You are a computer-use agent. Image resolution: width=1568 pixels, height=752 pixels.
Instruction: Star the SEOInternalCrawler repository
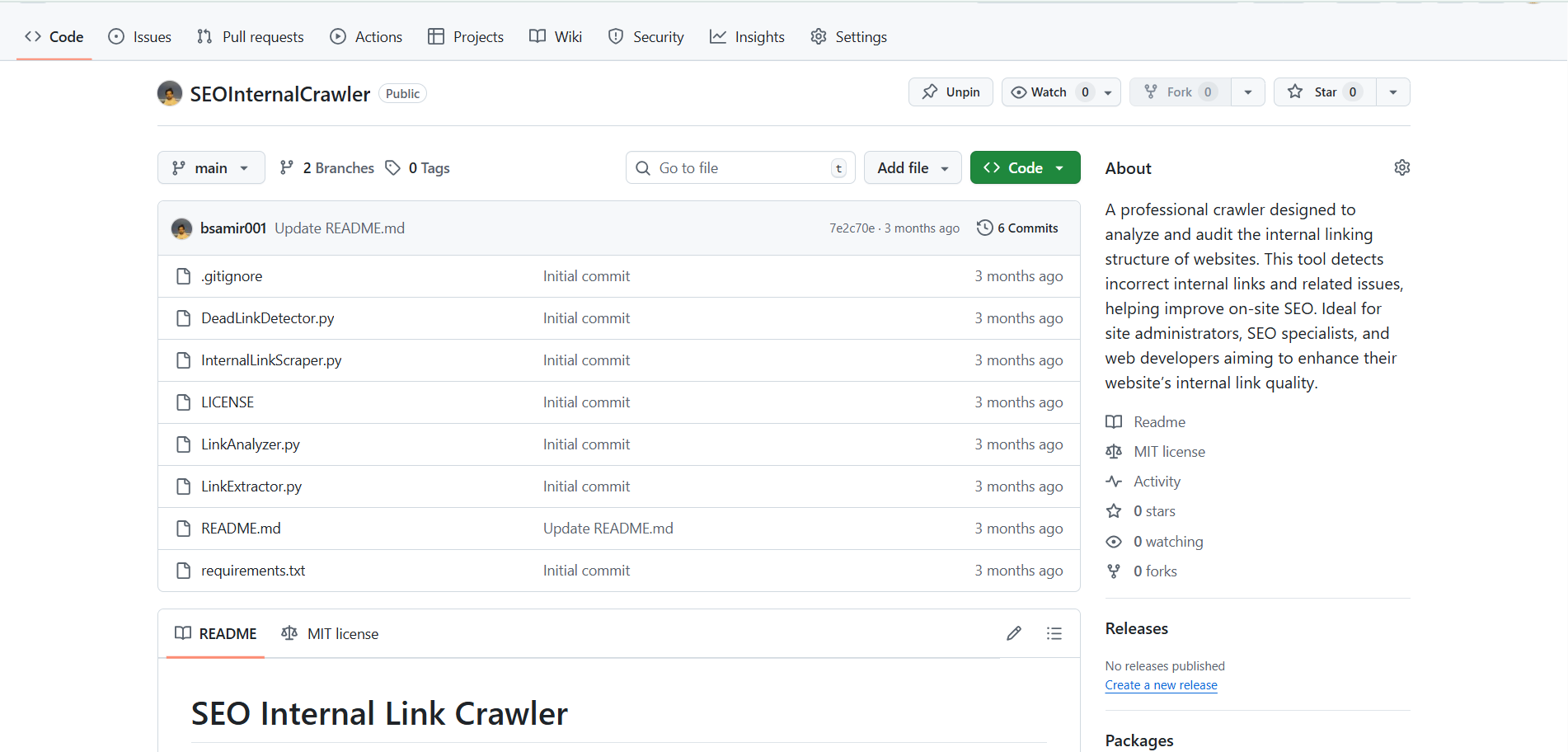(x=1317, y=92)
